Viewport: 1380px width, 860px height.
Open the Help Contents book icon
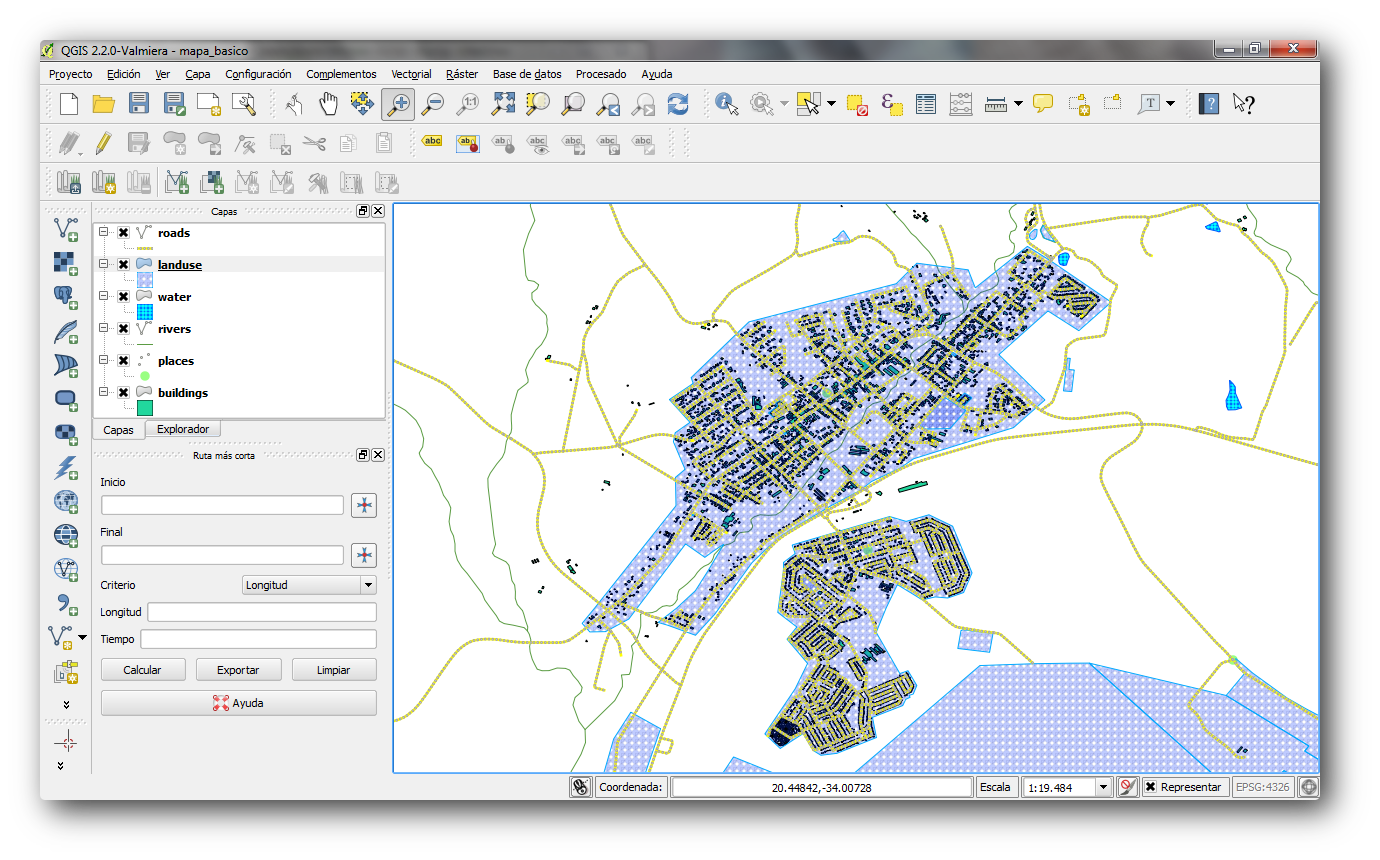(1209, 103)
